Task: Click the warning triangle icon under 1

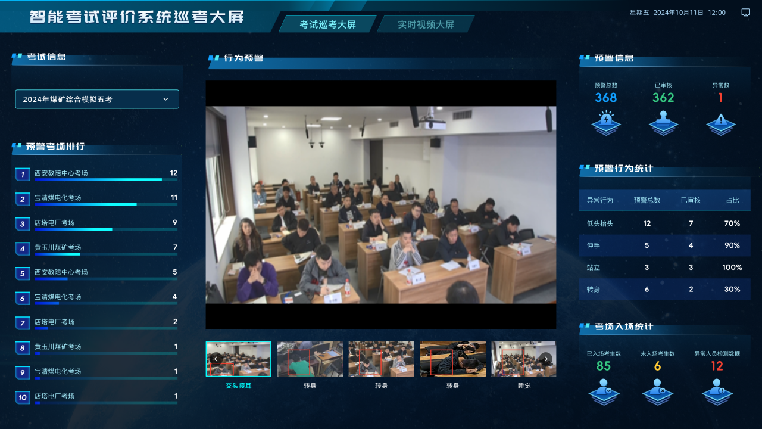Action: click(x=719, y=122)
